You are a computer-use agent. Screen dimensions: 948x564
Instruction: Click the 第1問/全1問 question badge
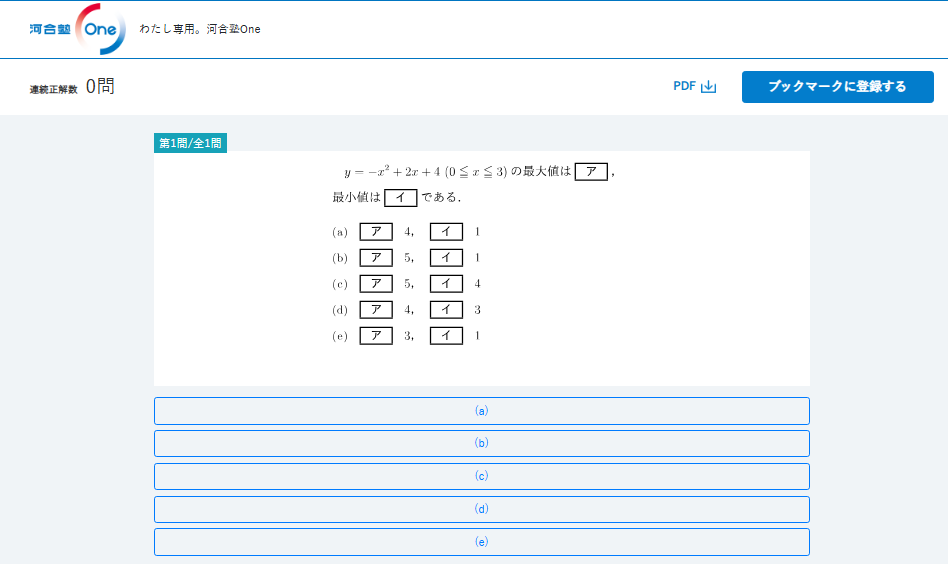point(191,143)
